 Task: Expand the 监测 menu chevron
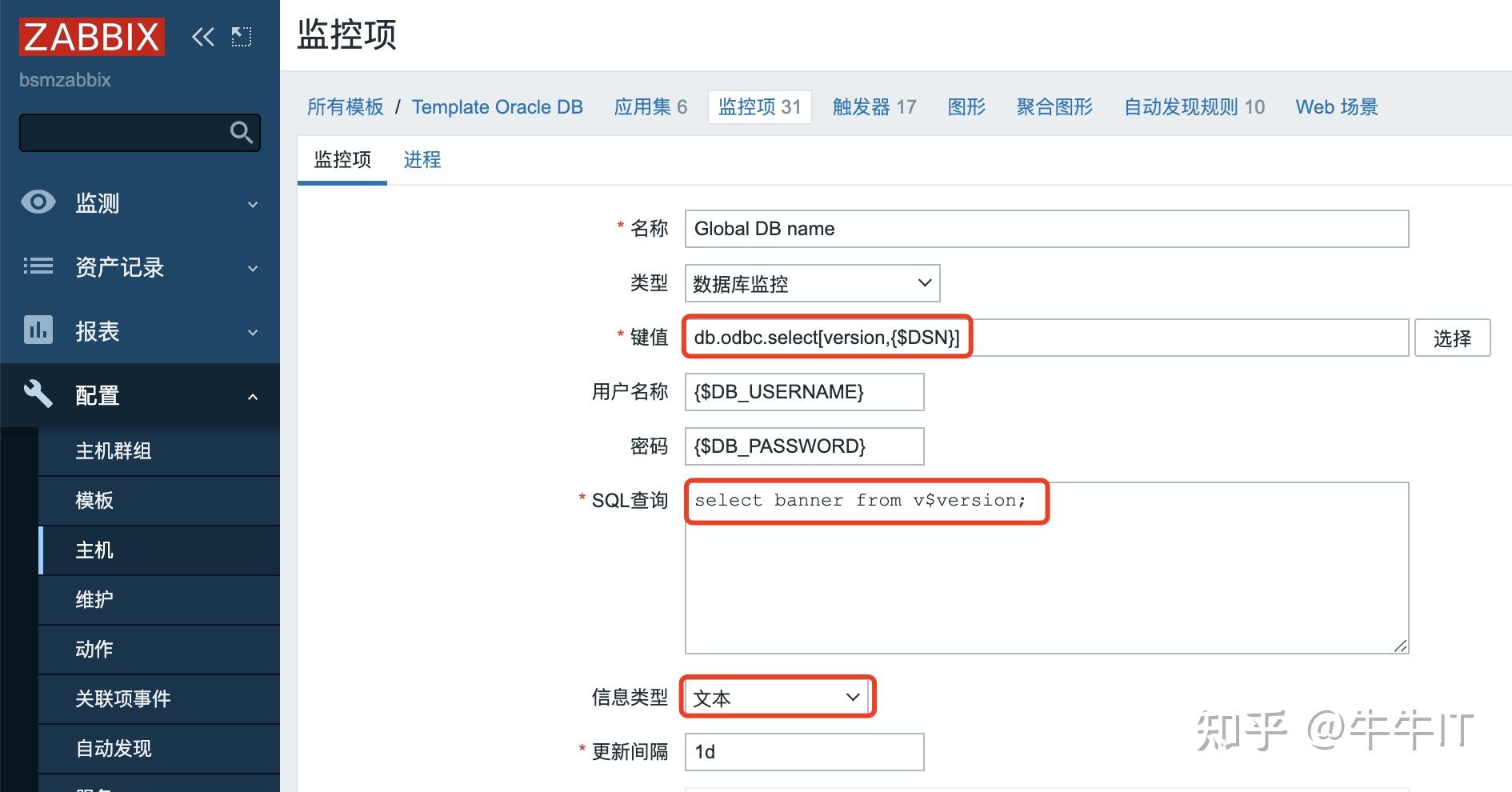(253, 204)
